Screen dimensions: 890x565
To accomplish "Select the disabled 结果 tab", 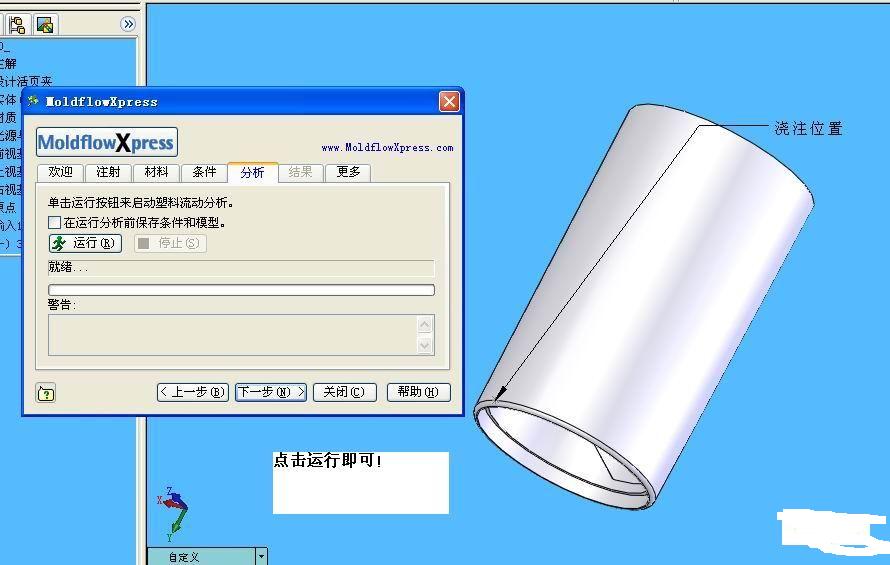I will point(300,172).
